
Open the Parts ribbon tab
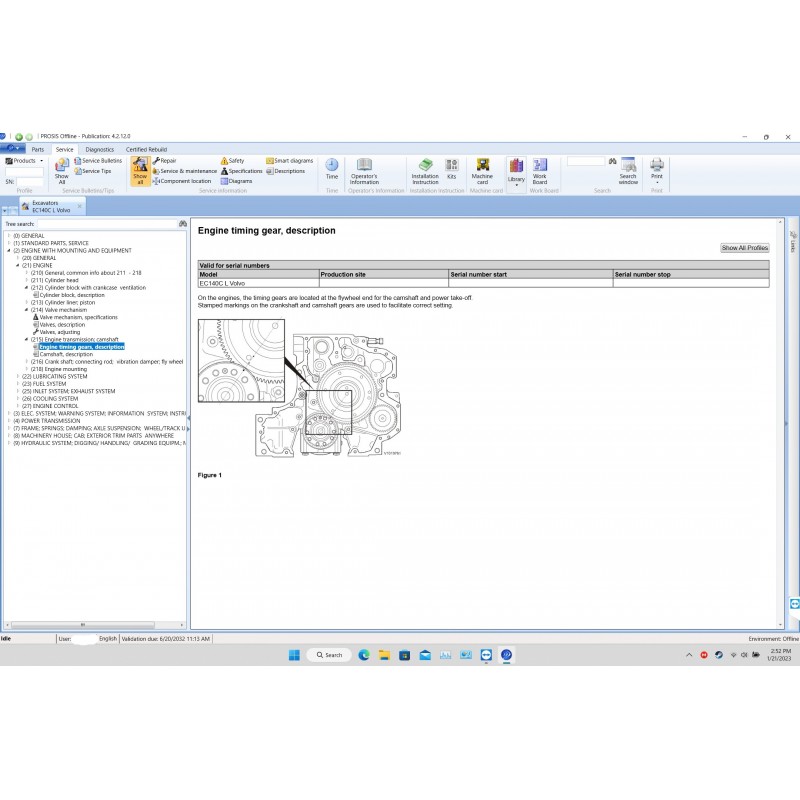coord(37,149)
